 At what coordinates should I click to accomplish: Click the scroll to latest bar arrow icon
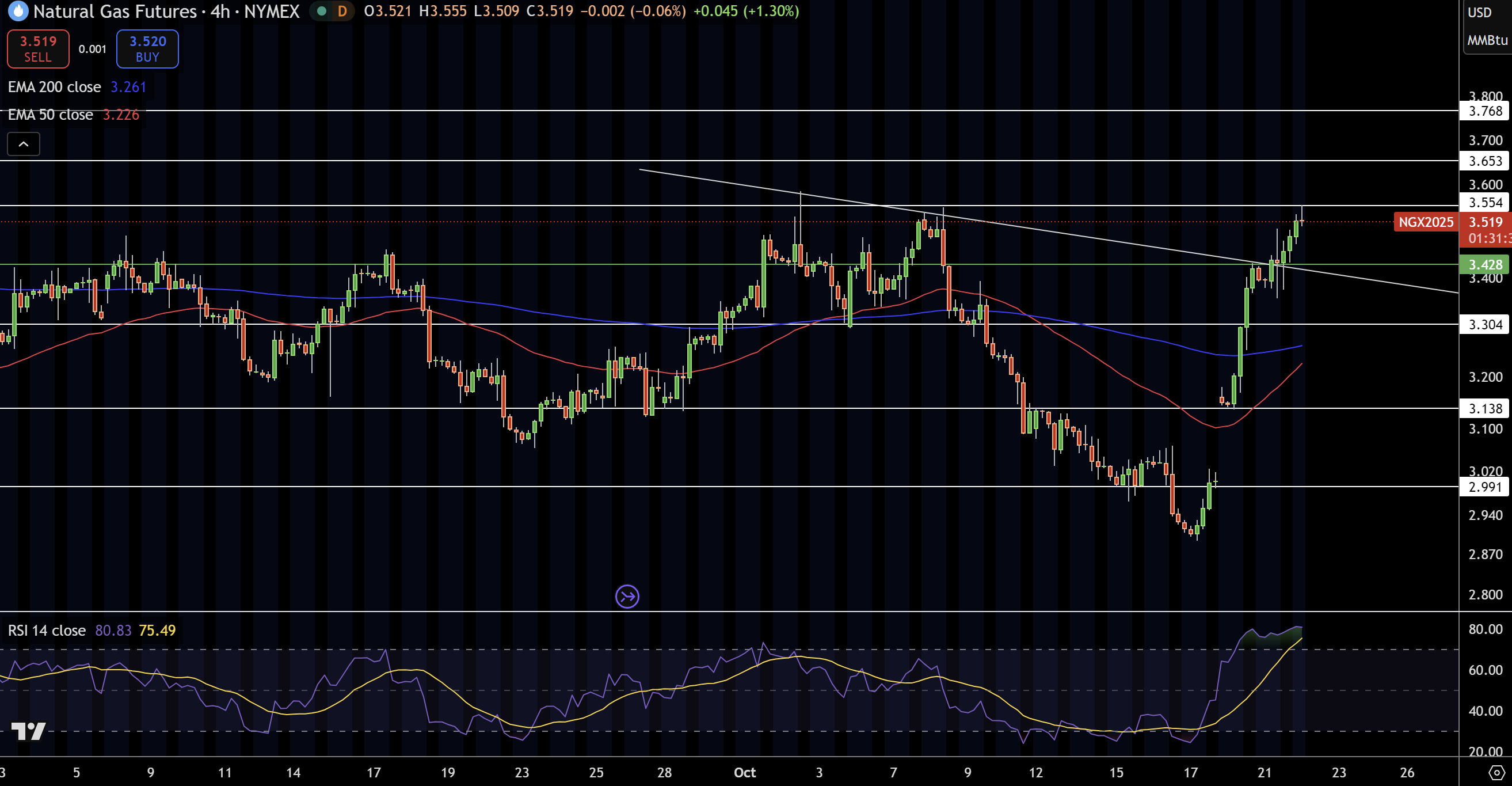[x=627, y=597]
